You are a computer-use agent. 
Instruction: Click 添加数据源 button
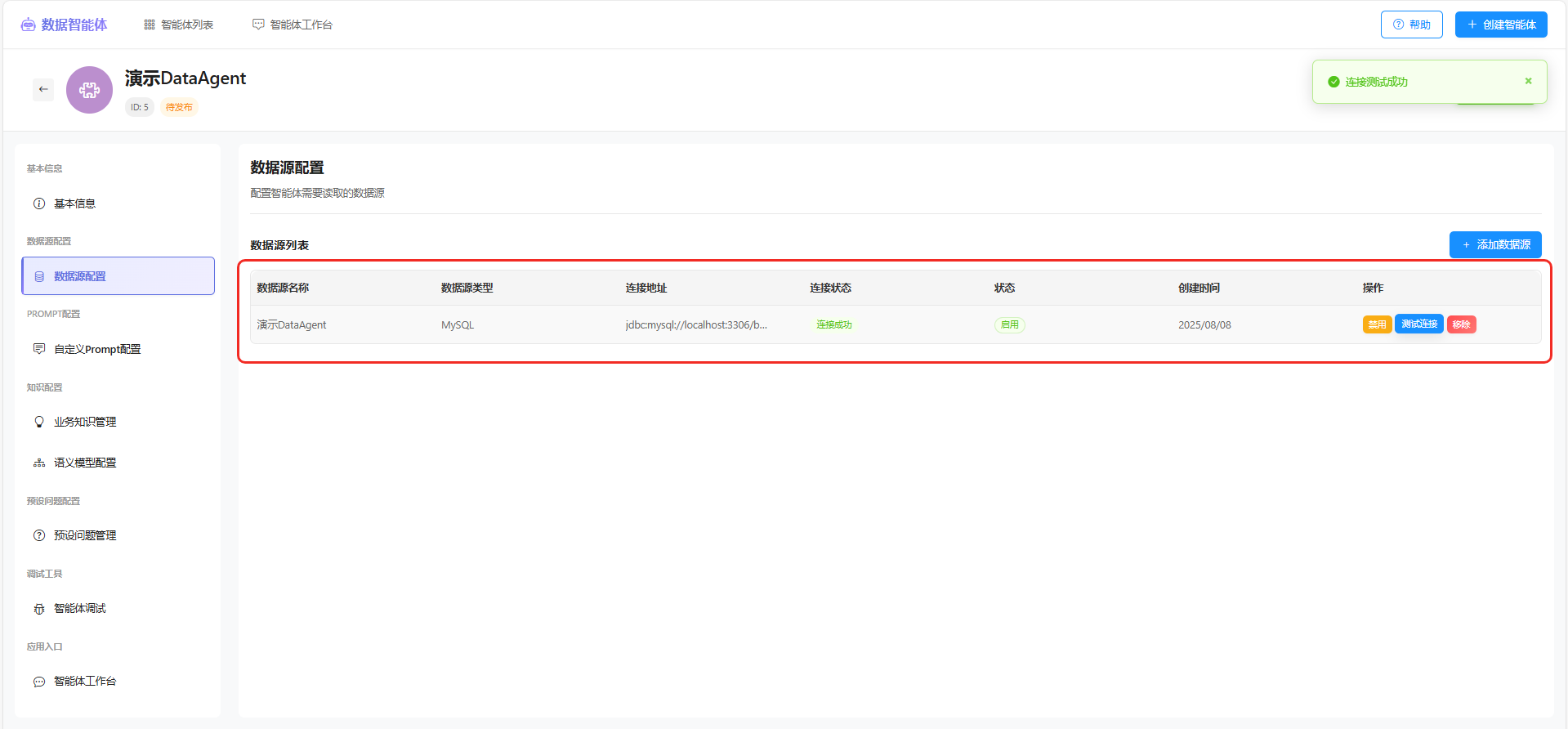(x=1494, y=244)
